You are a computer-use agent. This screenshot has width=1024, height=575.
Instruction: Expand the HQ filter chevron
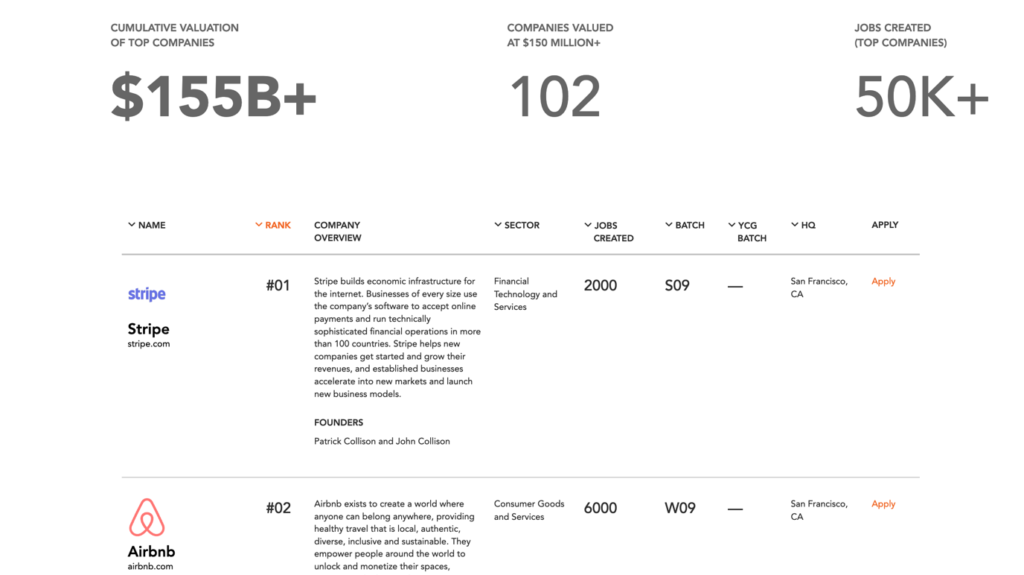795,225
